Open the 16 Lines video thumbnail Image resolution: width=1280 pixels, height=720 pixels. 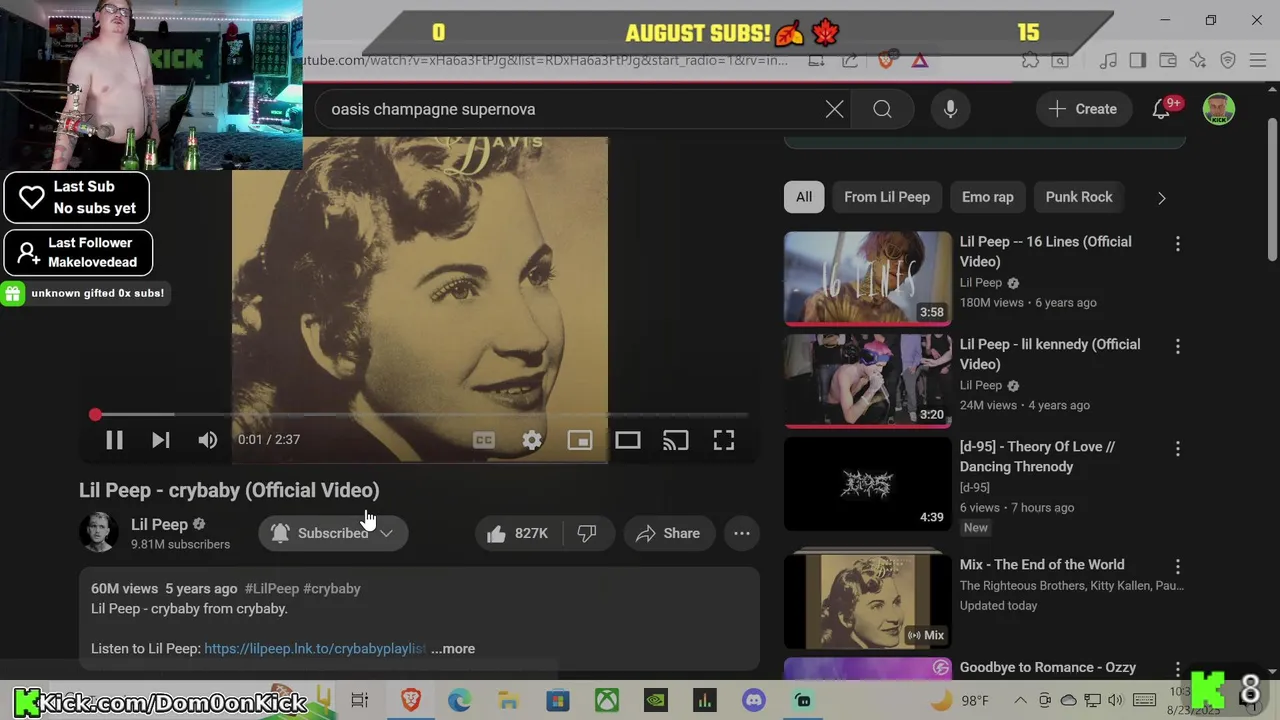(868, 279)
